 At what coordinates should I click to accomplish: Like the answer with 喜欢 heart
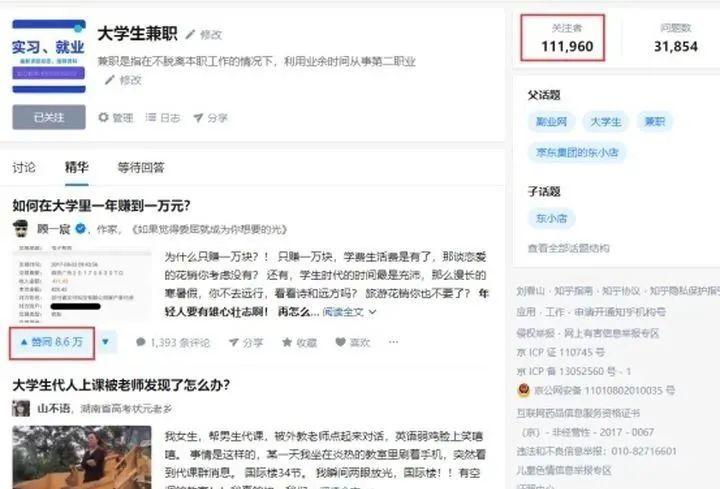tap(340, 342)
